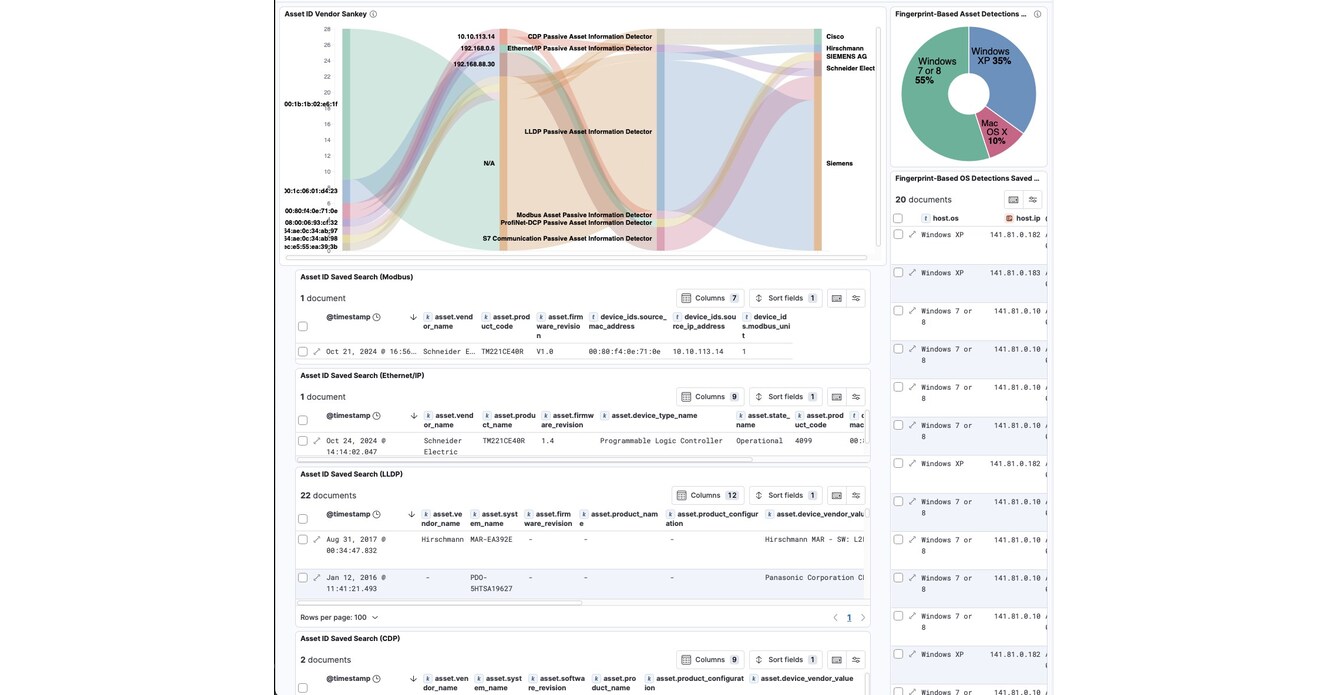
Task: Open Columns 12 selector in LLDP search
Action: point(706,495)
